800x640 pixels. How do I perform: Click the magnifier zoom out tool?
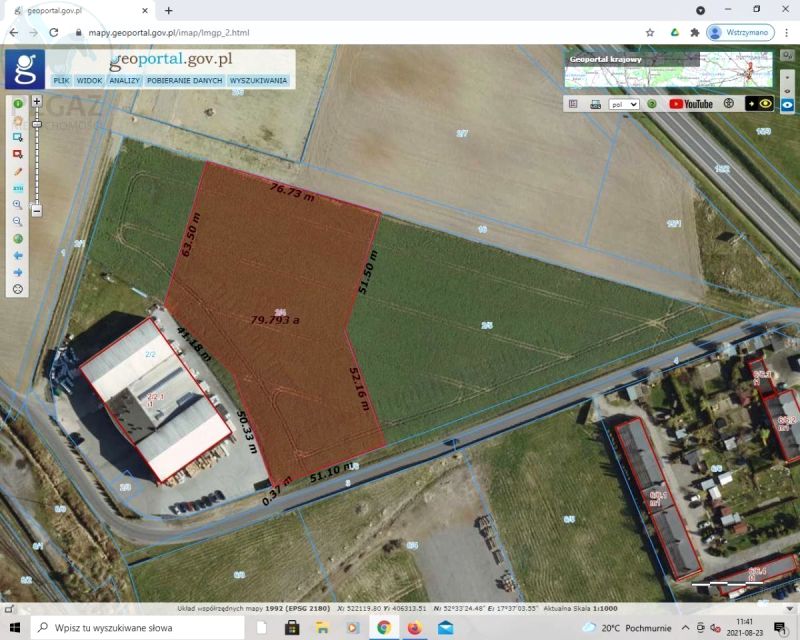coord(18,222)
